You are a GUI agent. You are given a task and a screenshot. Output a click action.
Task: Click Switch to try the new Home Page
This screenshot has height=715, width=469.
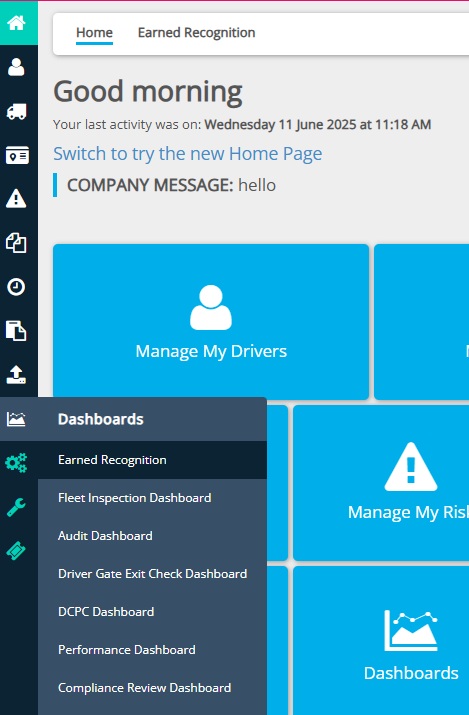coord(187,154)
